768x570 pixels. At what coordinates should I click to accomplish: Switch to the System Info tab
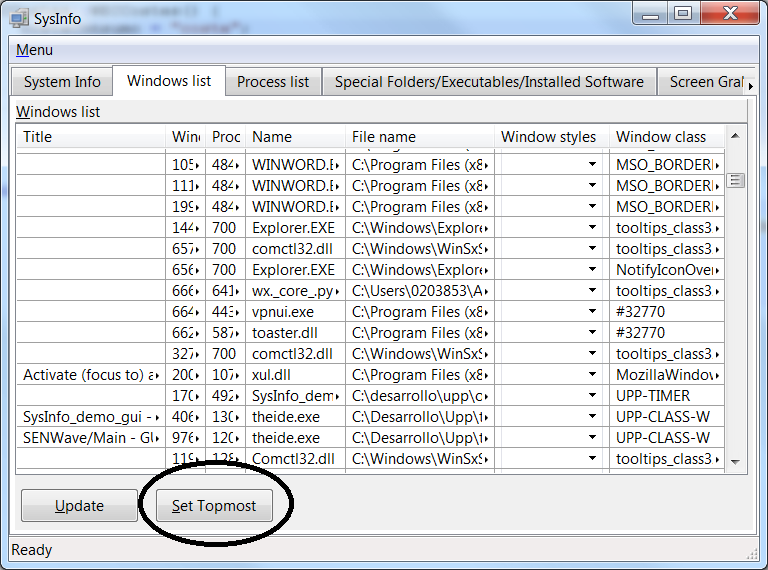[62, 82]
